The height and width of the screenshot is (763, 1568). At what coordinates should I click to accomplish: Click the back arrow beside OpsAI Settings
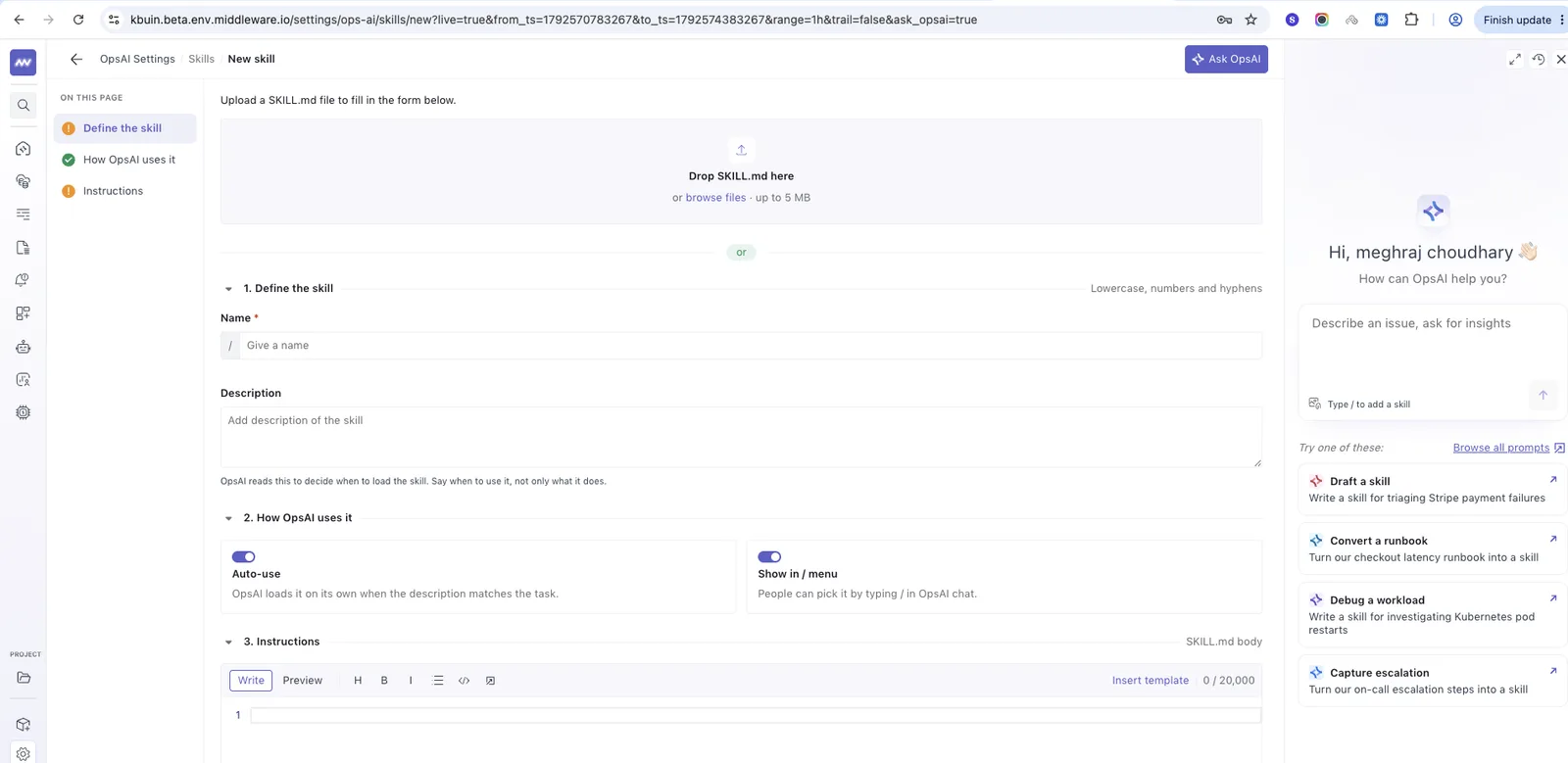pyautogui.click(x=76, y=59)
